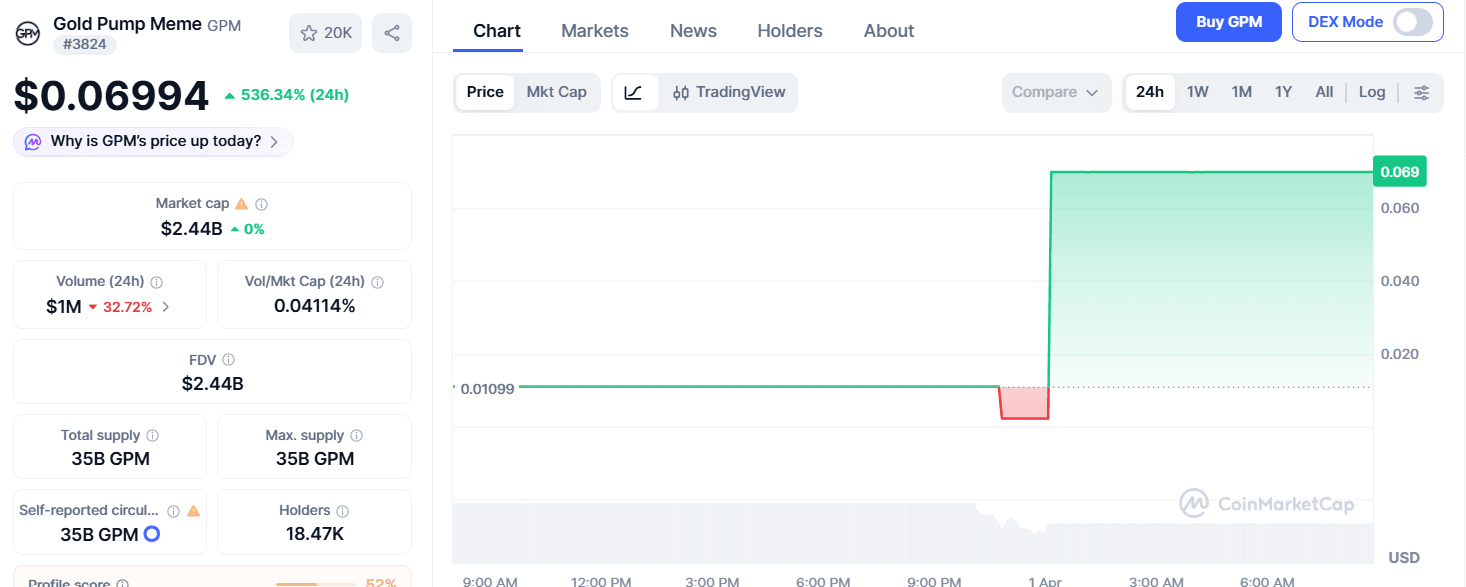Share the Gold Pump Meme page

click(391, 32)
